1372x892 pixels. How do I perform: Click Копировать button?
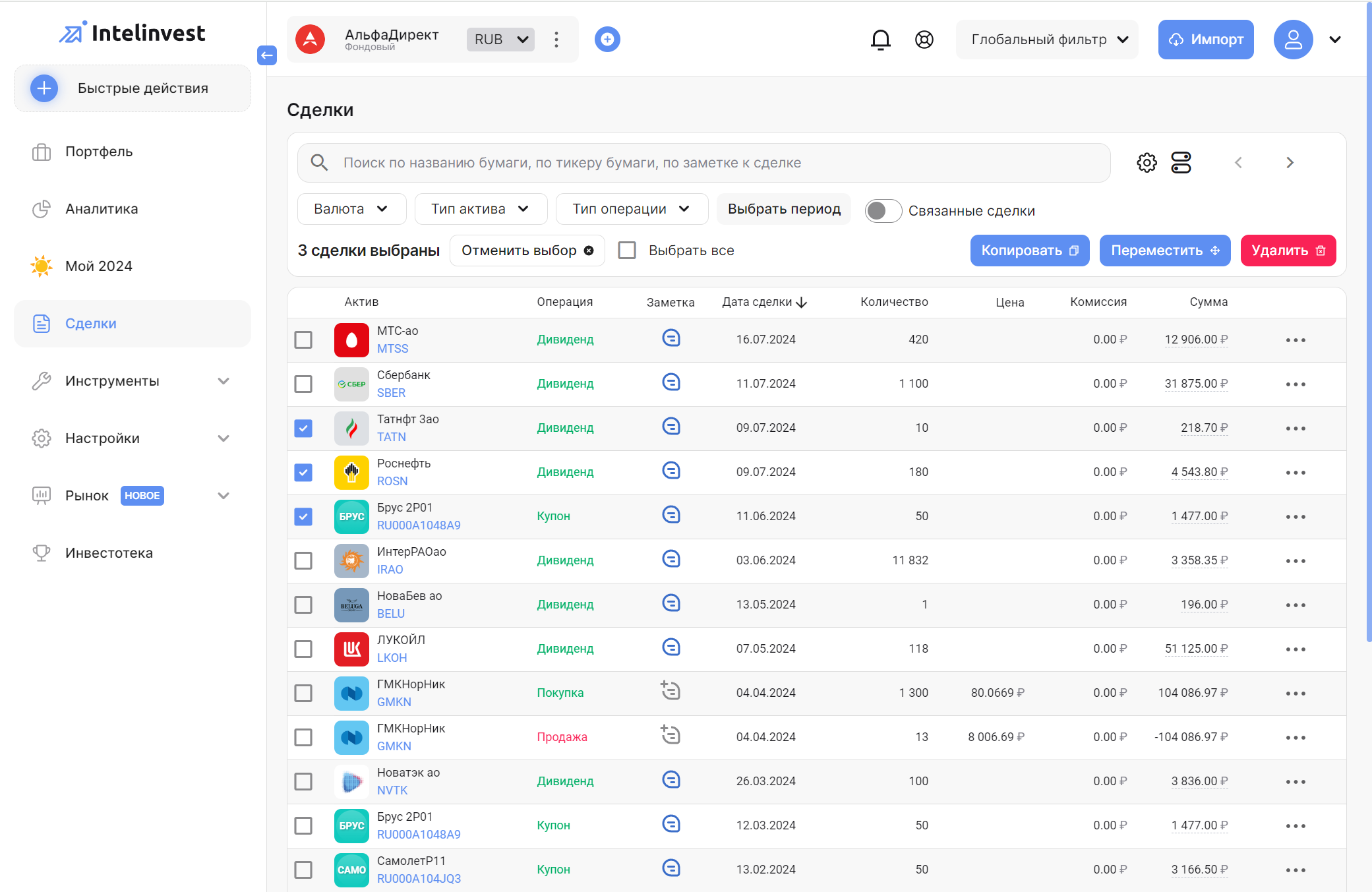point(1030,251)
